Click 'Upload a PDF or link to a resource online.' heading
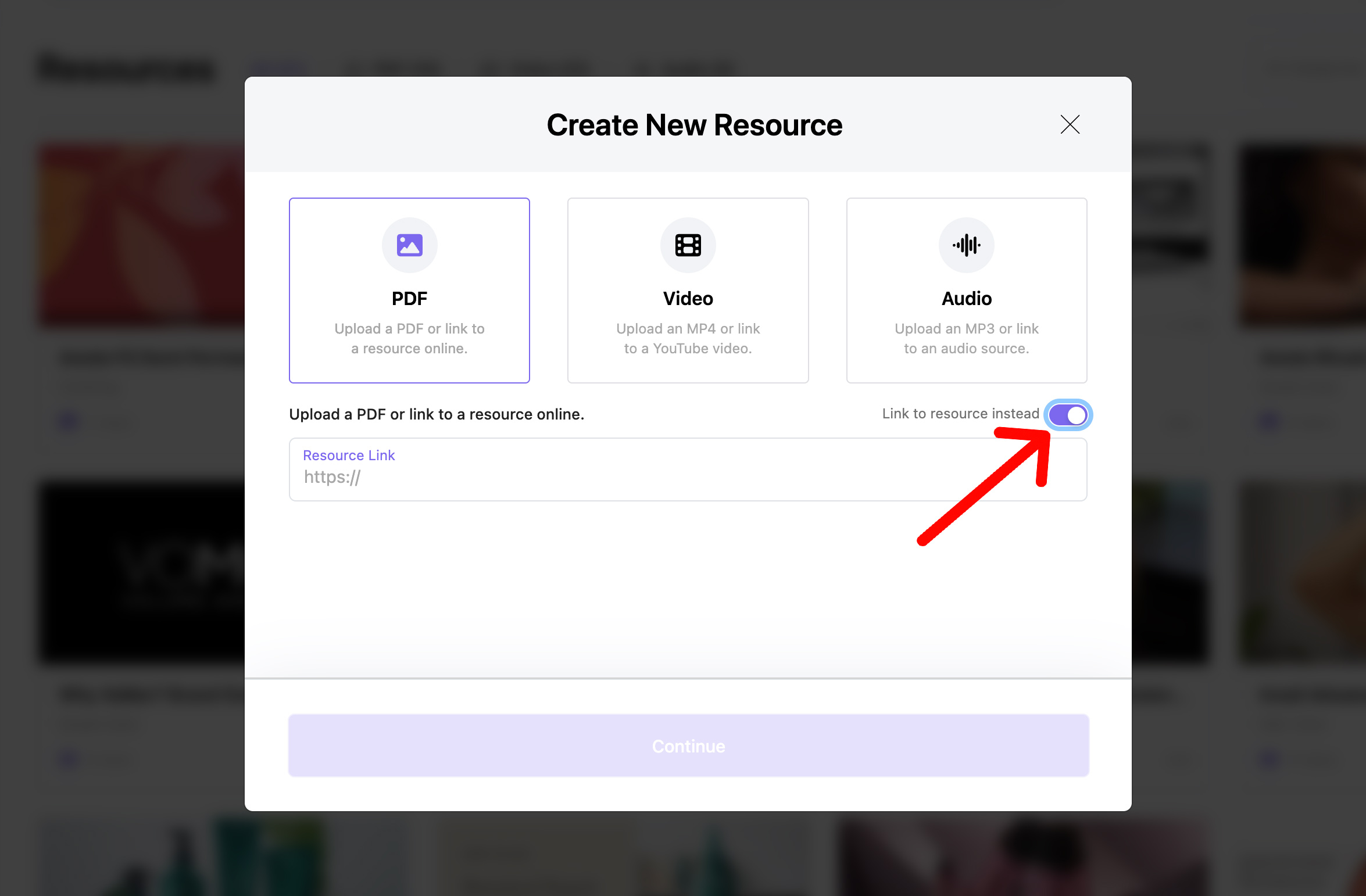 (437, 414)
